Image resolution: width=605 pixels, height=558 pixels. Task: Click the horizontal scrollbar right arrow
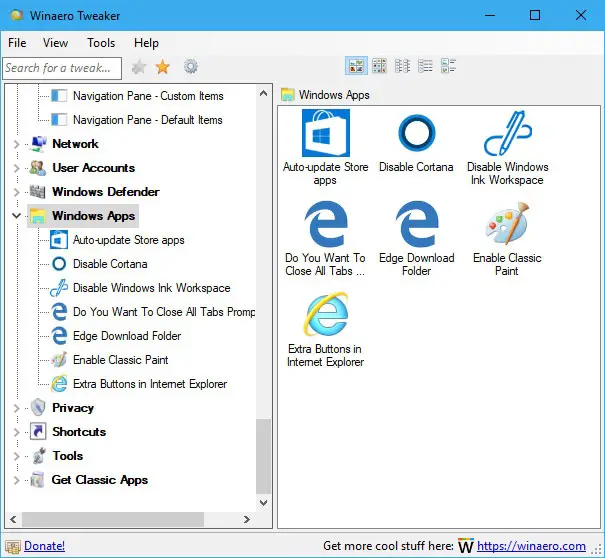pos(247,520)
